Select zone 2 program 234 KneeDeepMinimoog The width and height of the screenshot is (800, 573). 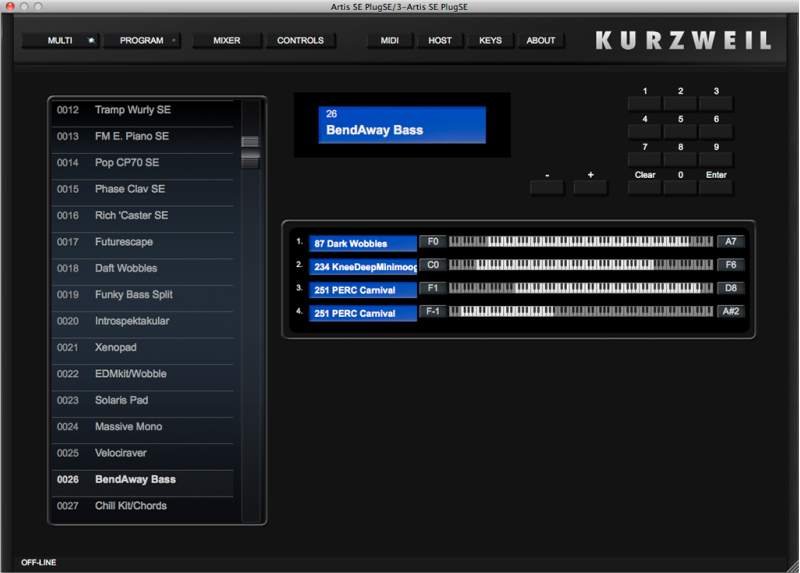coord(362,266)
